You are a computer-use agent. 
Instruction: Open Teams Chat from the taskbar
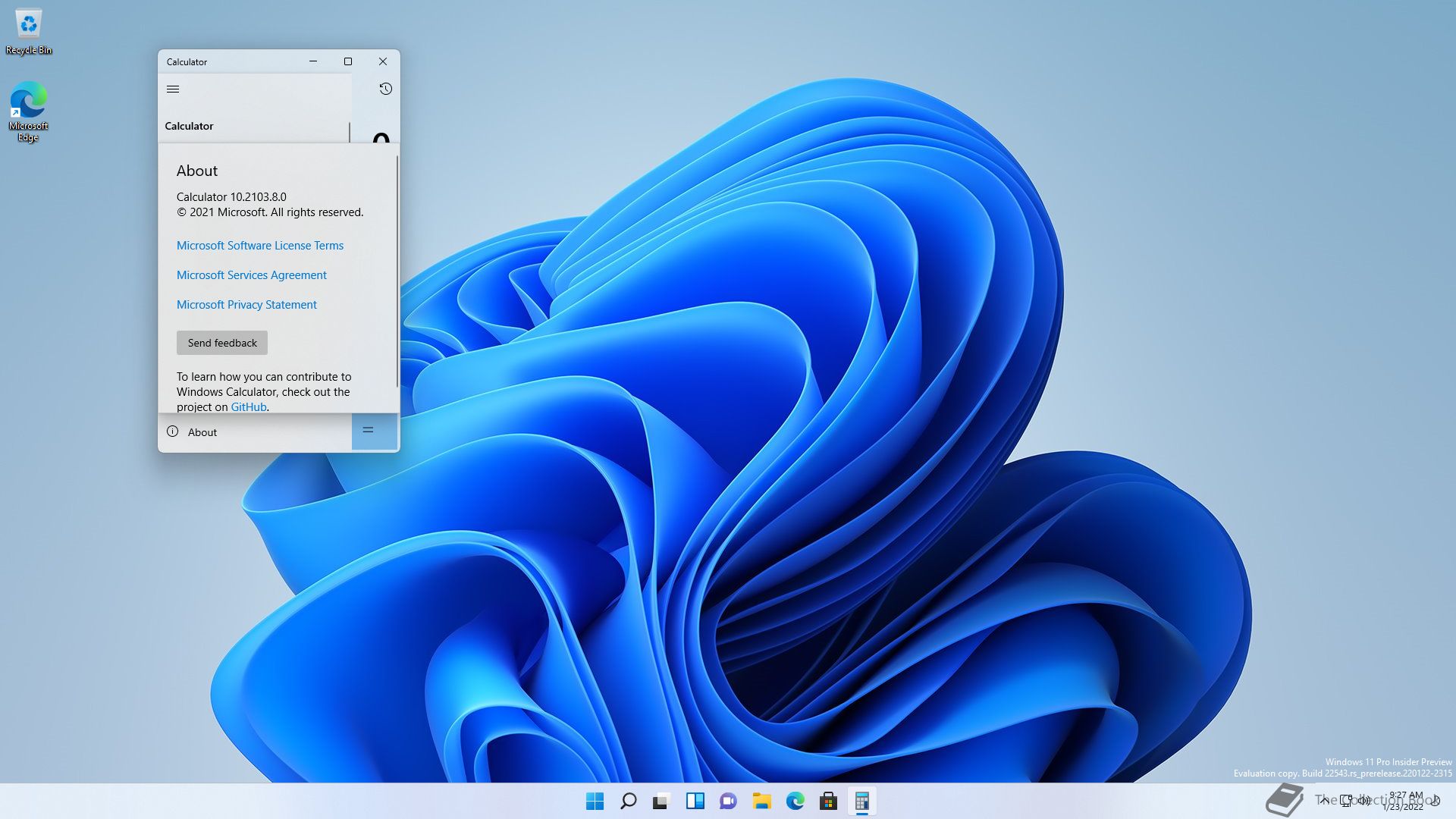729,801
